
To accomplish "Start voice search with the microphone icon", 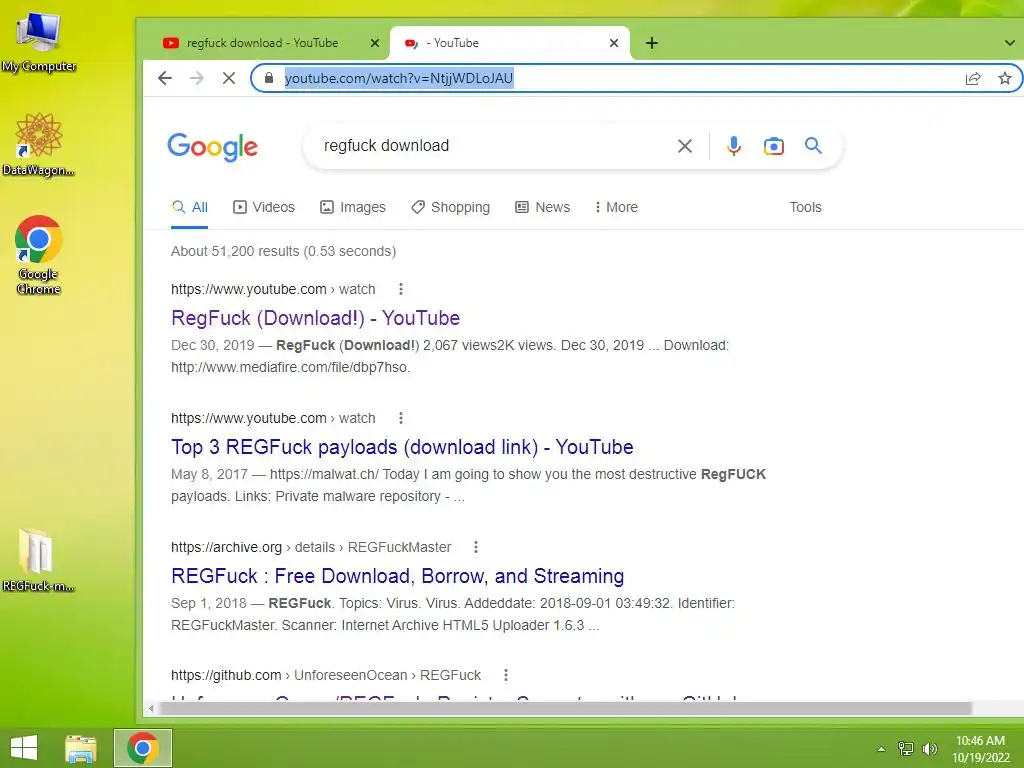I will [734, 146].
